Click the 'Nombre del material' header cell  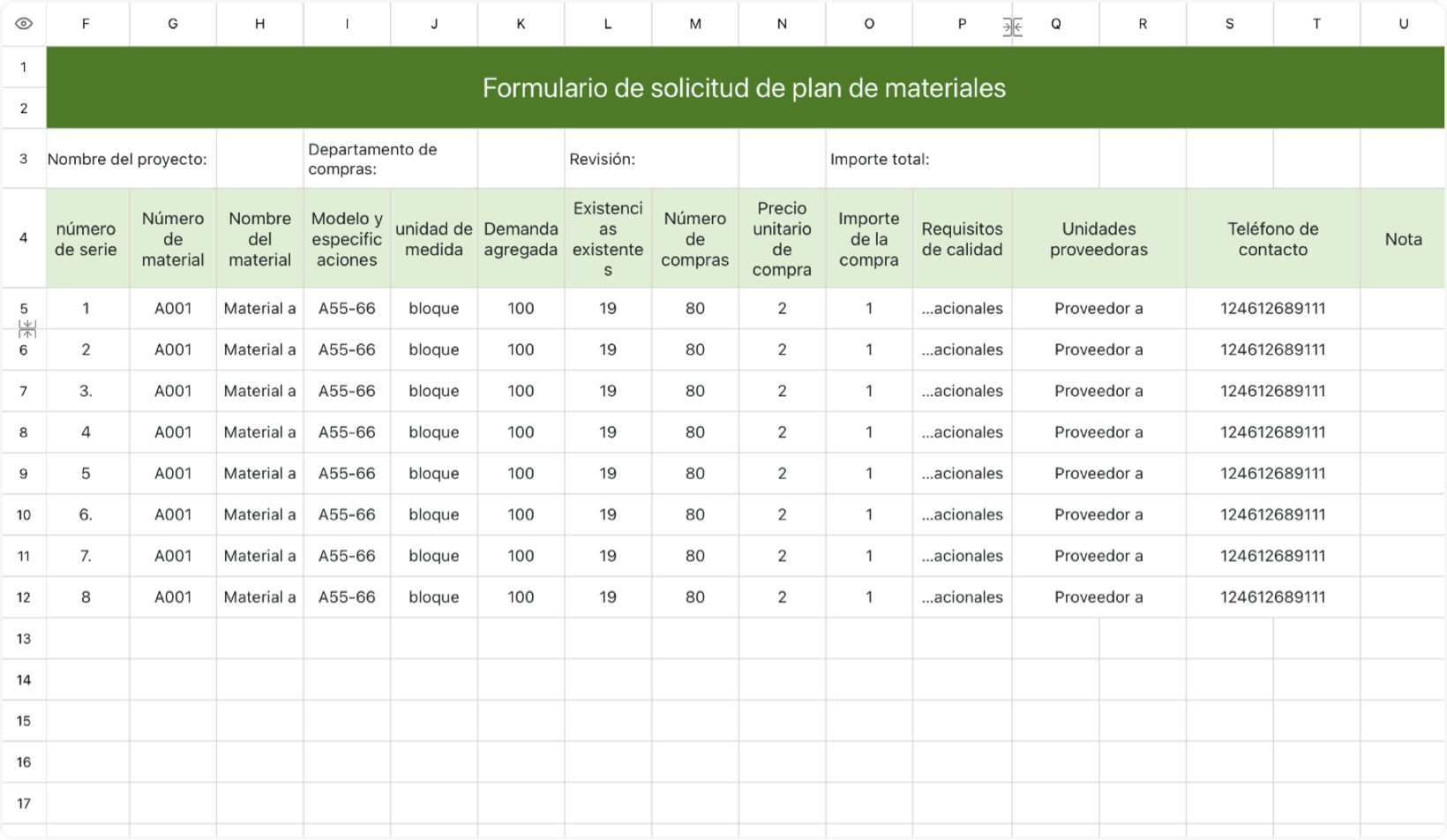tap(259, 238)
